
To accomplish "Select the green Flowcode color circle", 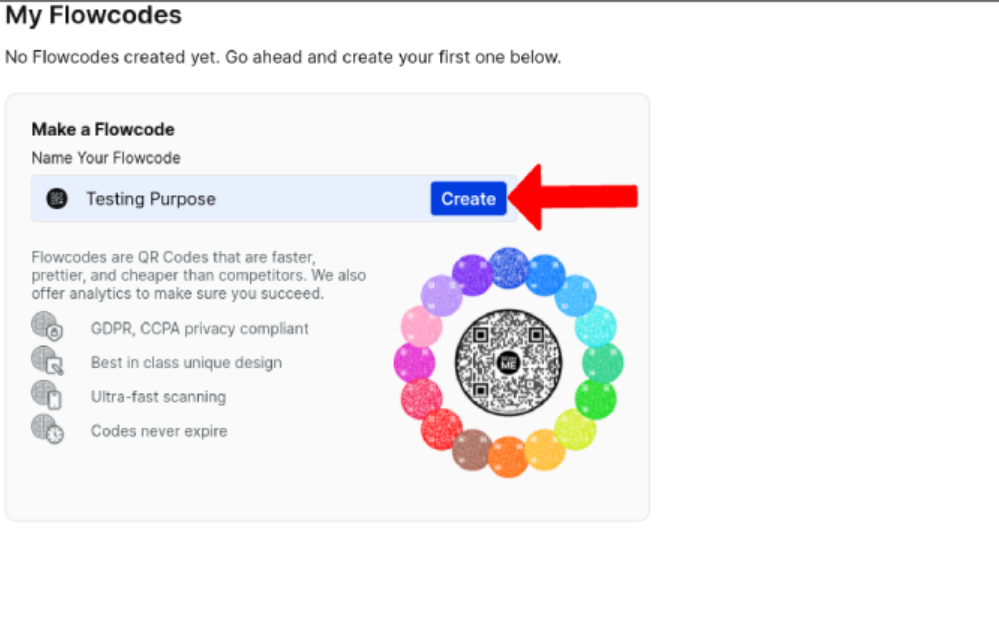I will coord(596,399).
